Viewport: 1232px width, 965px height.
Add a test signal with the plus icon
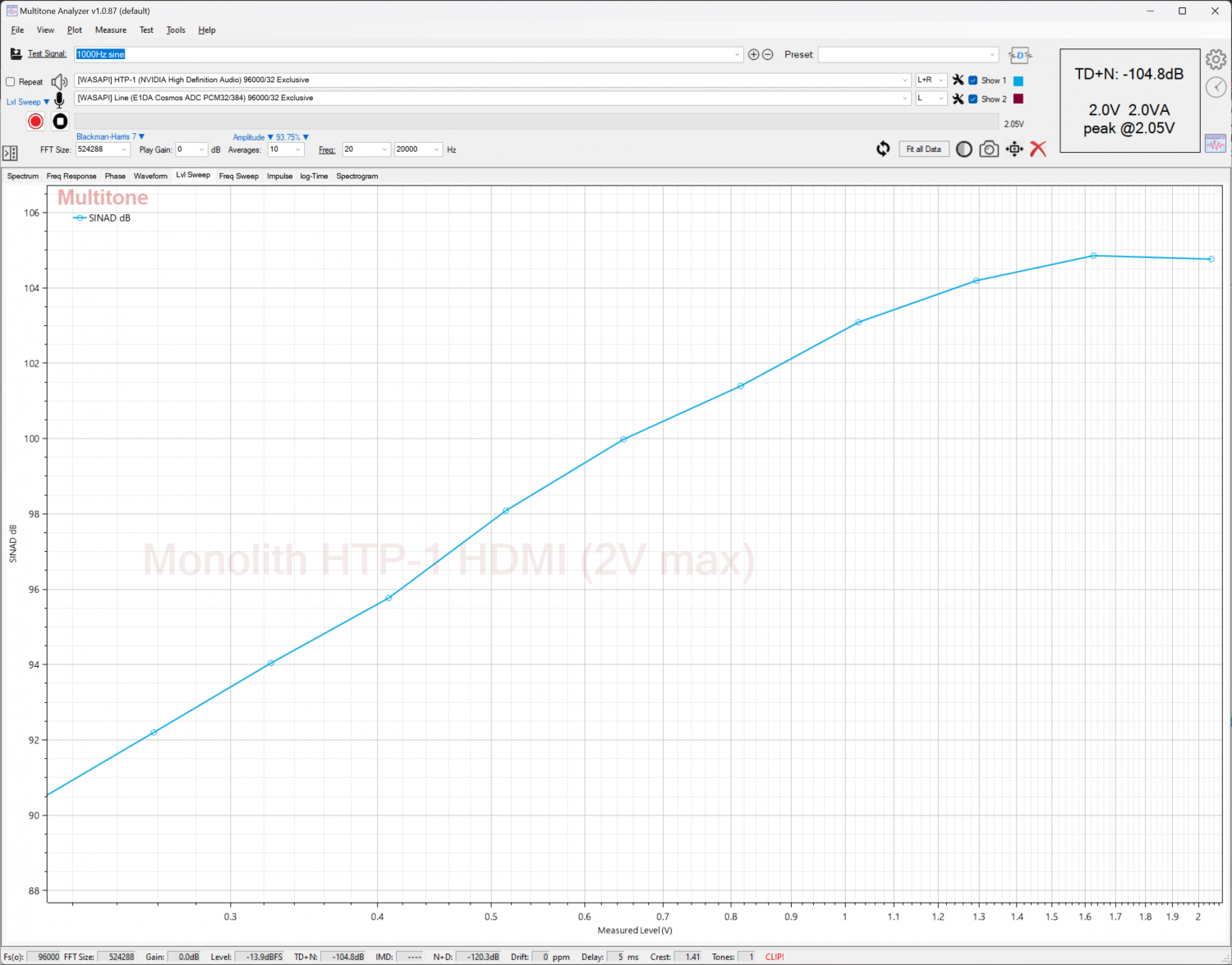click(753, 54)
